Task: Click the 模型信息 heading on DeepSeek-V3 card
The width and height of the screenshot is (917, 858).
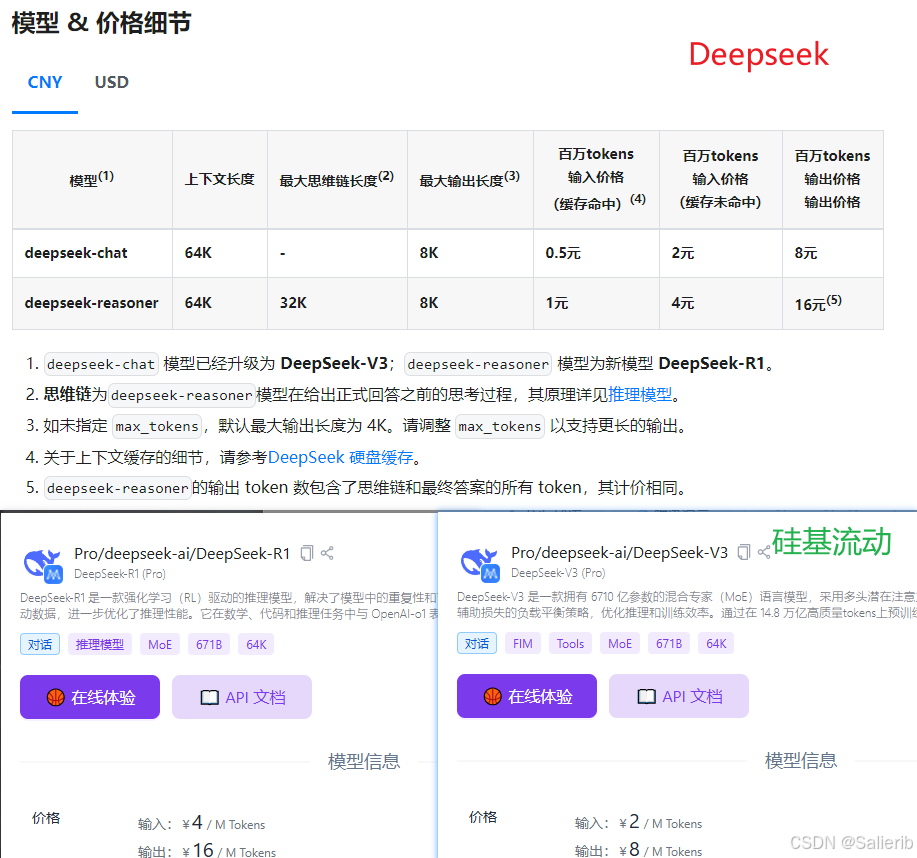Action: point(801,760)
